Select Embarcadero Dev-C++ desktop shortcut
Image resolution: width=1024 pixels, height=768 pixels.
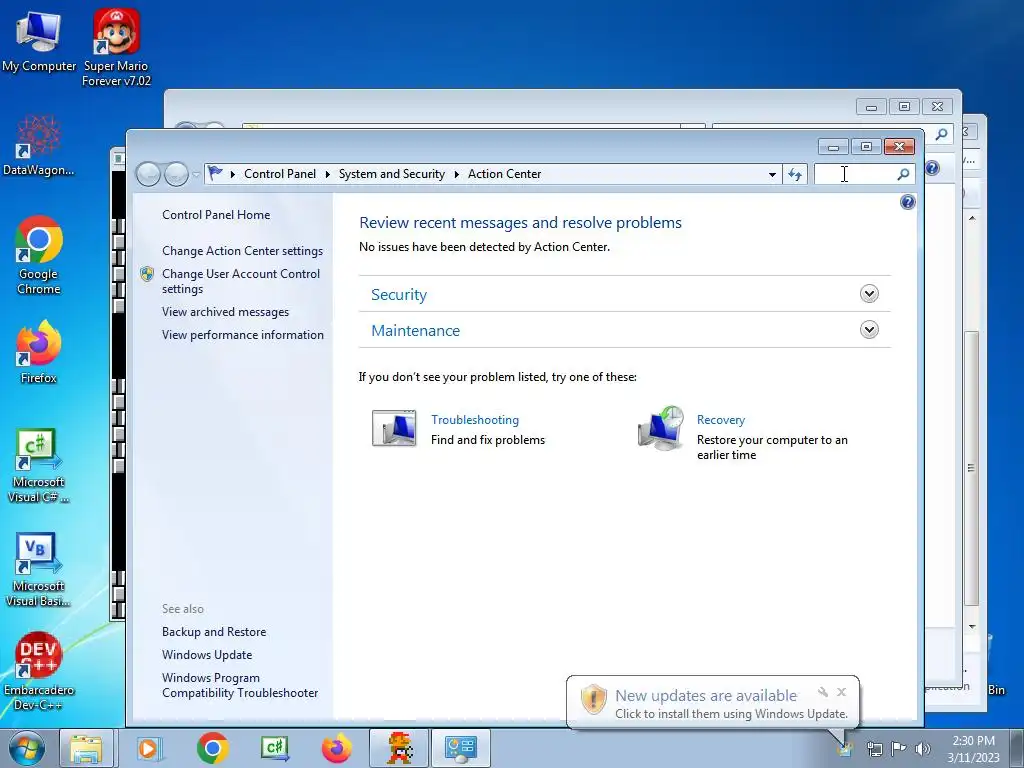(38, 671)
